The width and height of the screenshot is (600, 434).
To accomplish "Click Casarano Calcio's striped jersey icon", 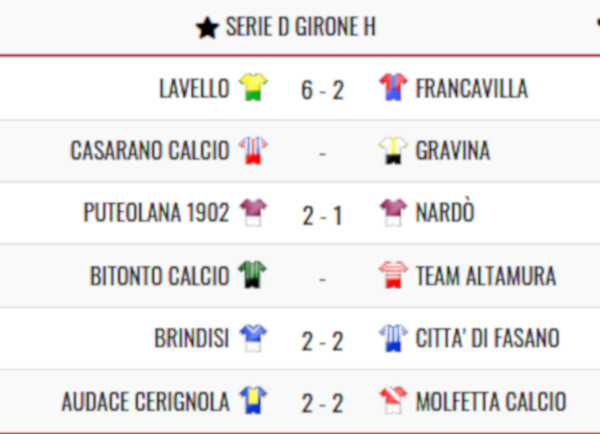I will click(253, 150).
